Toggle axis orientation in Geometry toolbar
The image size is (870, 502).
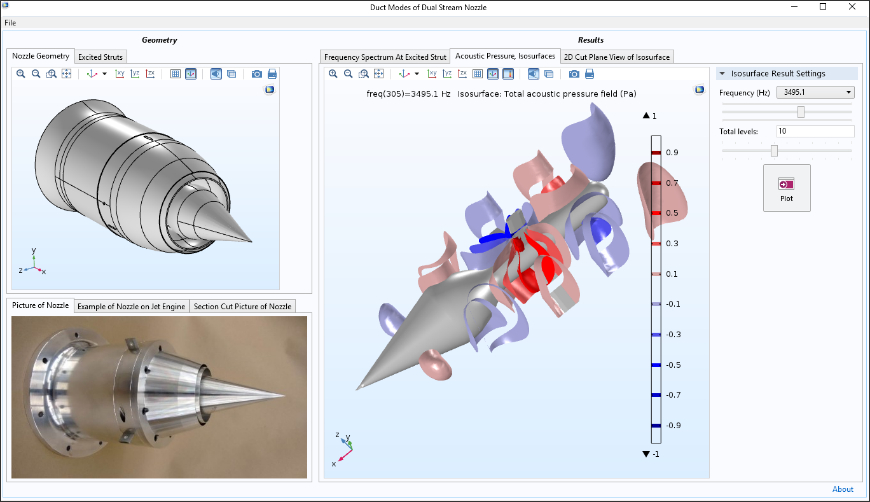click(x=191, y=74)
